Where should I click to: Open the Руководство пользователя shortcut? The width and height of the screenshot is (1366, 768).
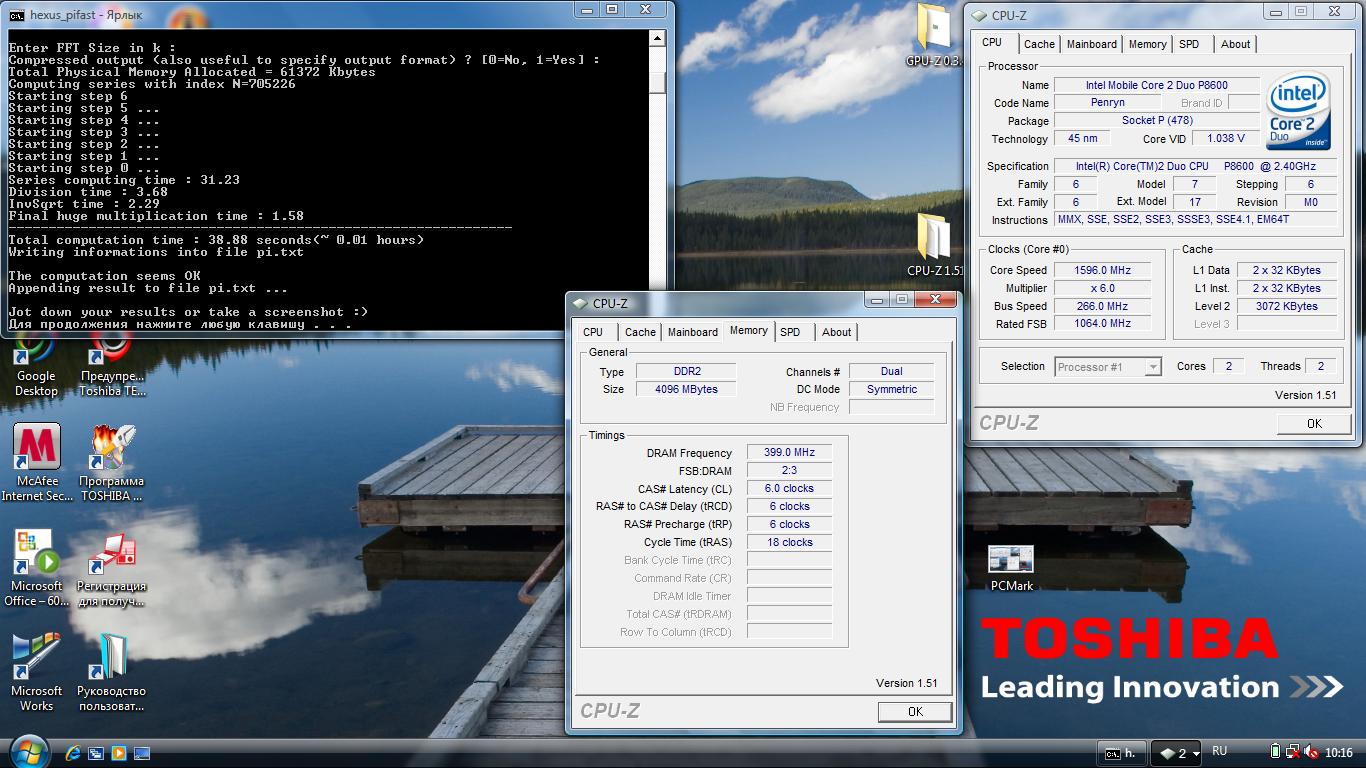pos(112,672)
